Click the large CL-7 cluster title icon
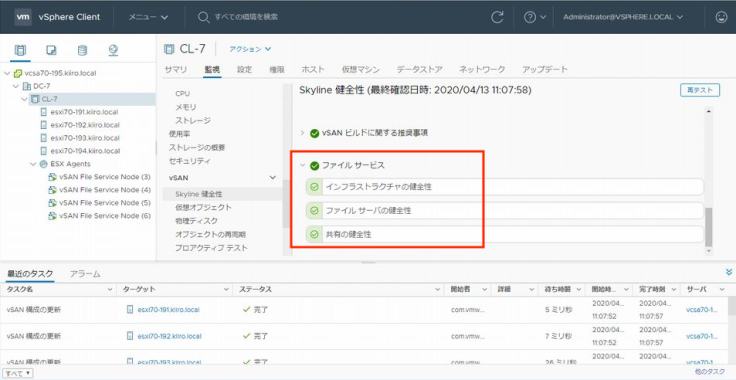This screenshot has width=736, height=380. (169, 49)
